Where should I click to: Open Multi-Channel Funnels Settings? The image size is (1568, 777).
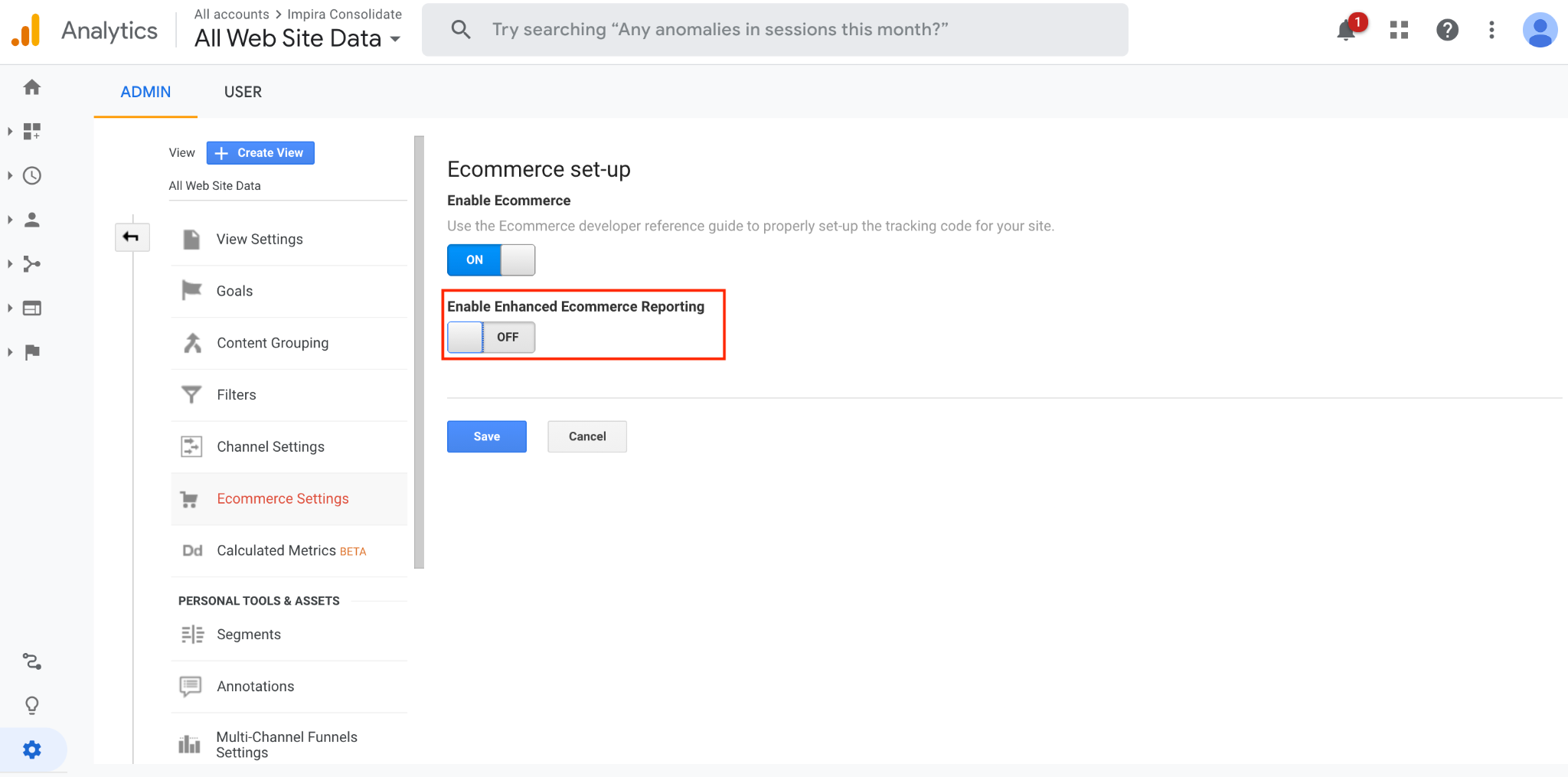pyautogui.click(x=289, y=744)
